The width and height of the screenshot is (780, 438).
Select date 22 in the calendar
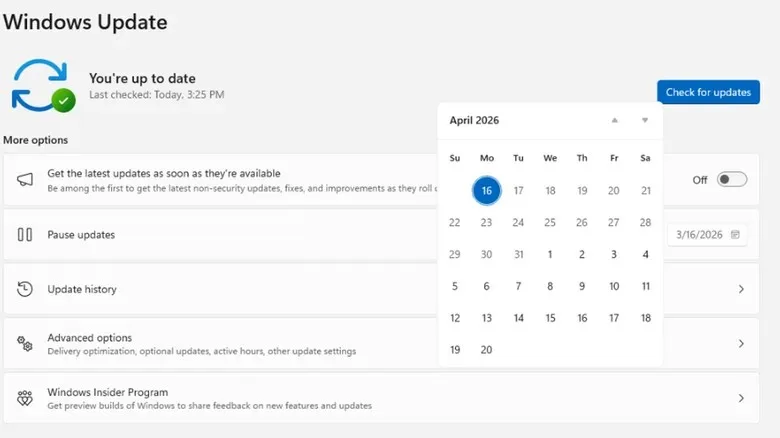tap(455, 222)
